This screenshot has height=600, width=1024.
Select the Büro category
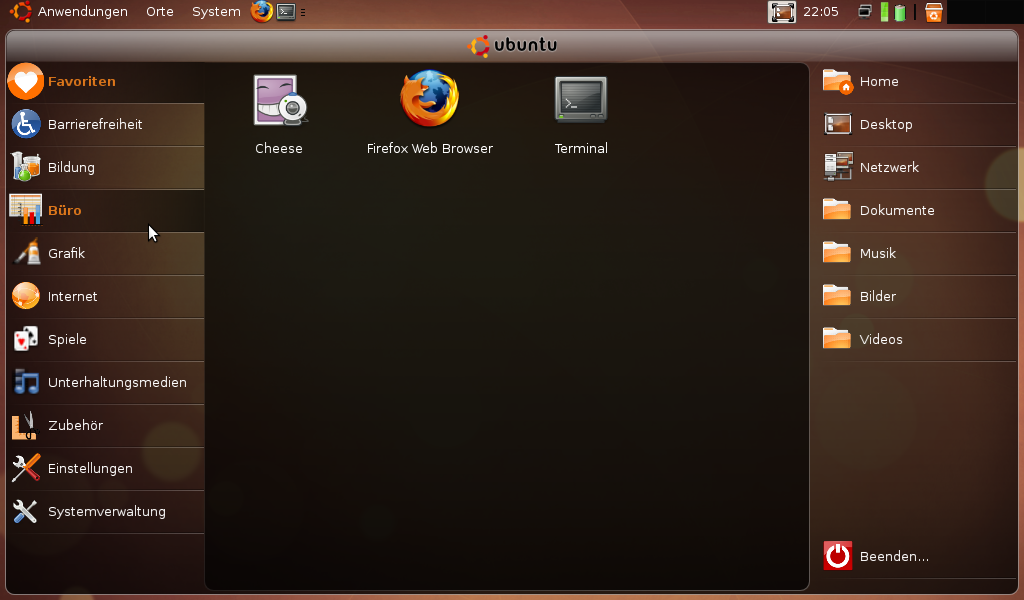(x=105, y=211)
